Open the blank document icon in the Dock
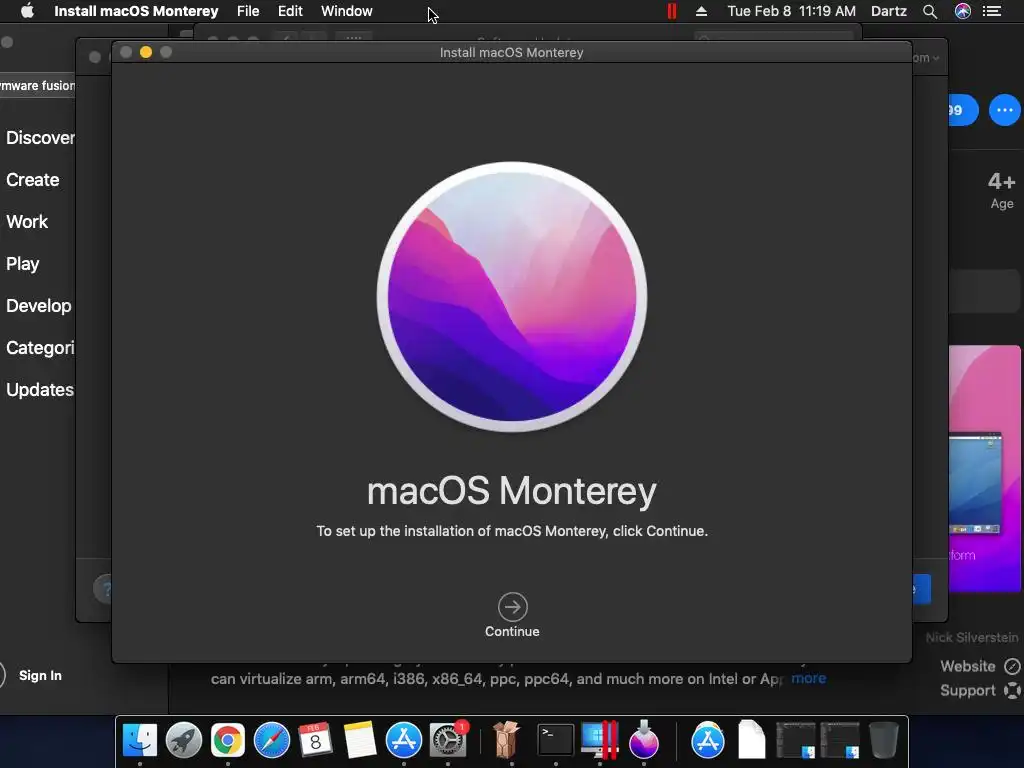The image size is (1024, 768). 752,740
